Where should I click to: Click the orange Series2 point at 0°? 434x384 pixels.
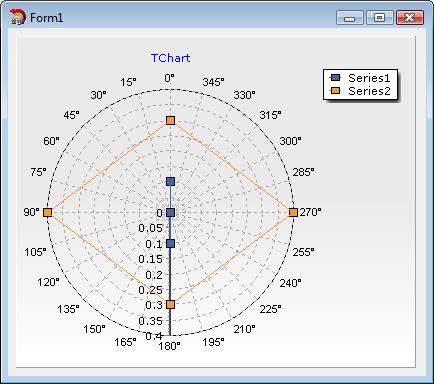point(170,121)
